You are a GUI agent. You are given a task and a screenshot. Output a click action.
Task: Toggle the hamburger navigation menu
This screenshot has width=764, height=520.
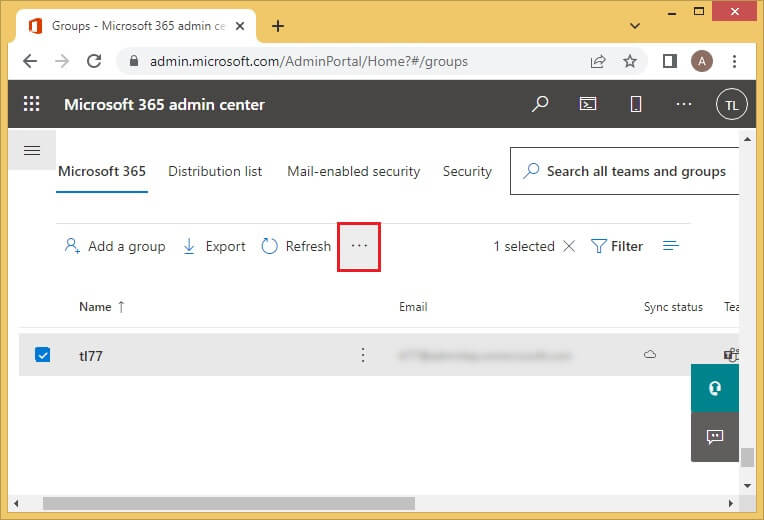click(x=31, y=151)
